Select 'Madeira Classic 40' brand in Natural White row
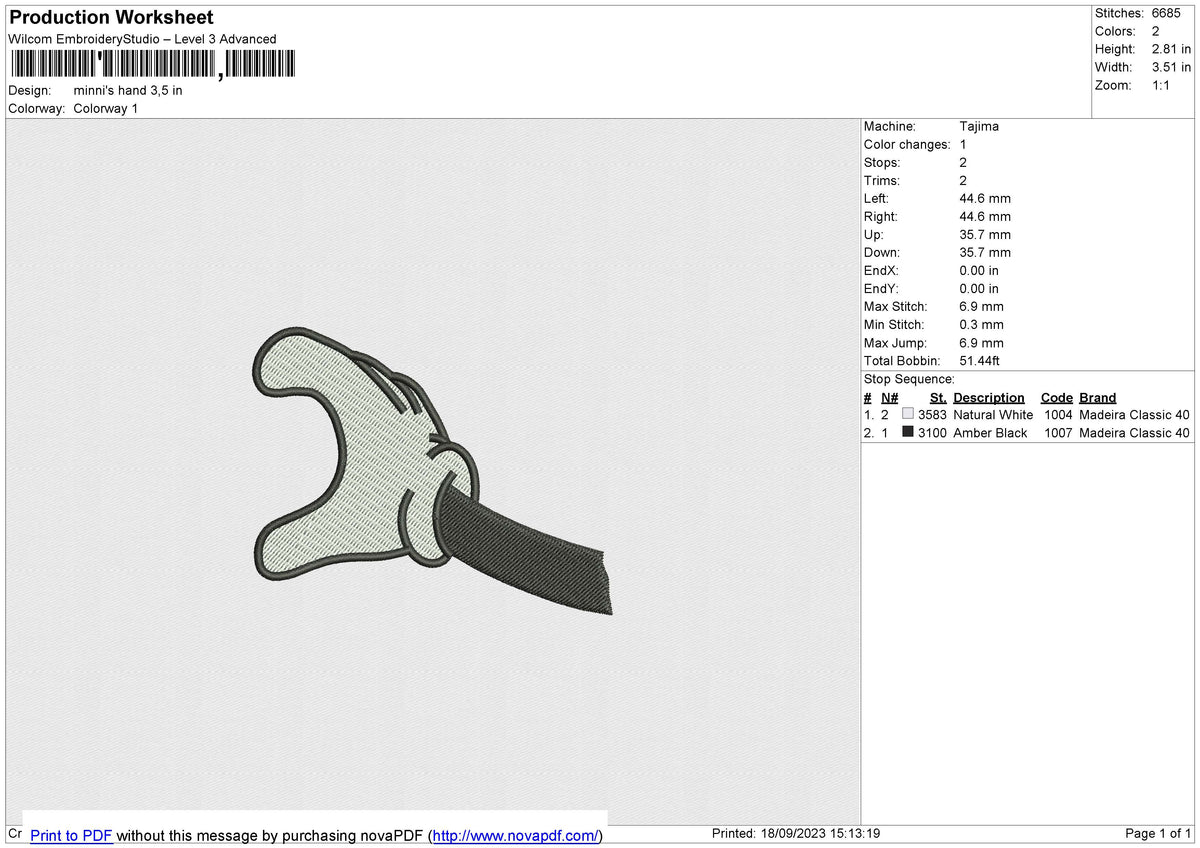 (x=1135, y=415)
